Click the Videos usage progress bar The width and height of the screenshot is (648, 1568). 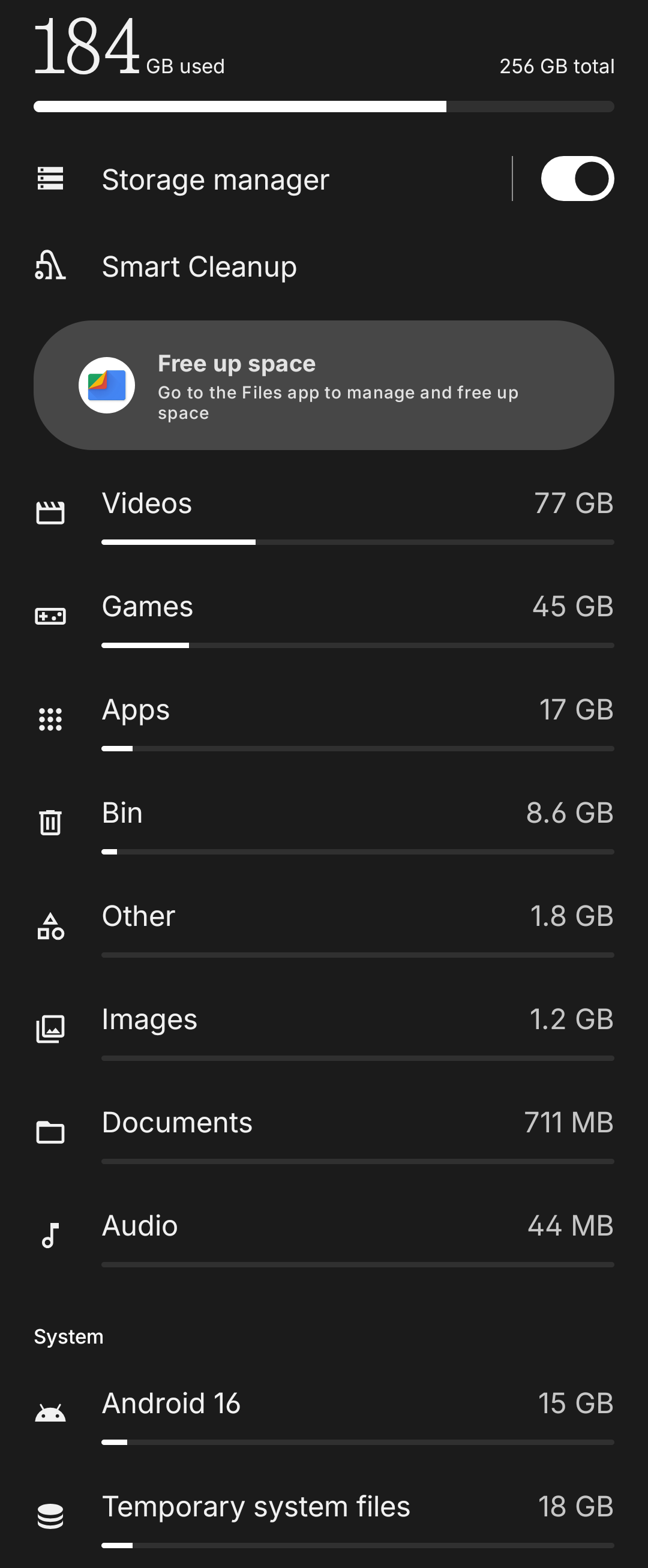point(357,542)
